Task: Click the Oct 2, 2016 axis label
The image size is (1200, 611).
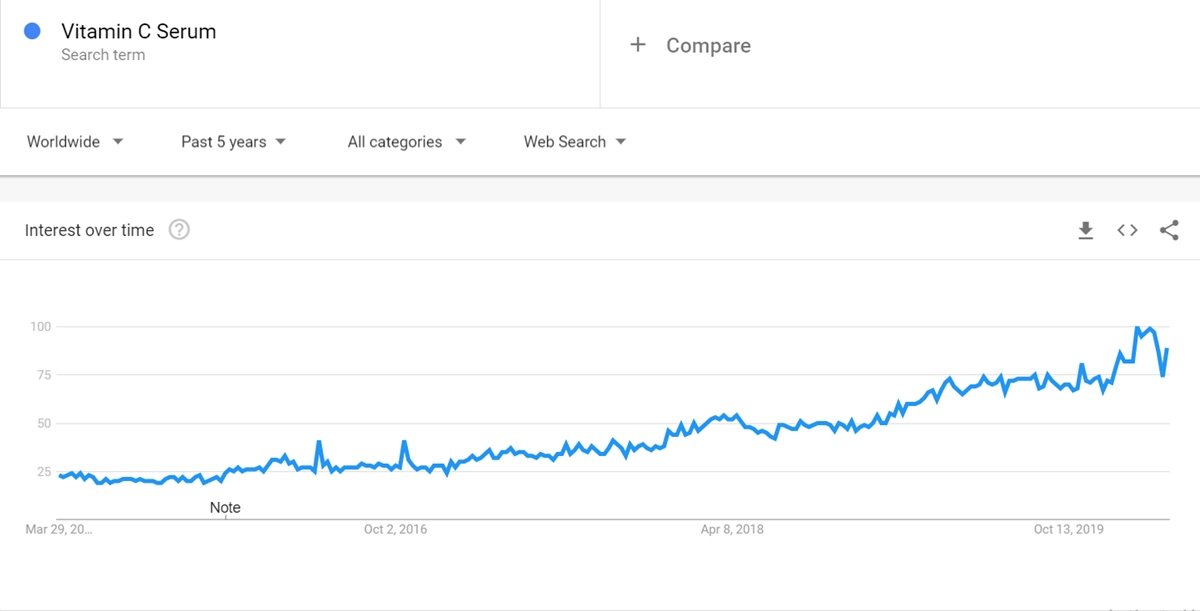Action: (x=395, y=529)
